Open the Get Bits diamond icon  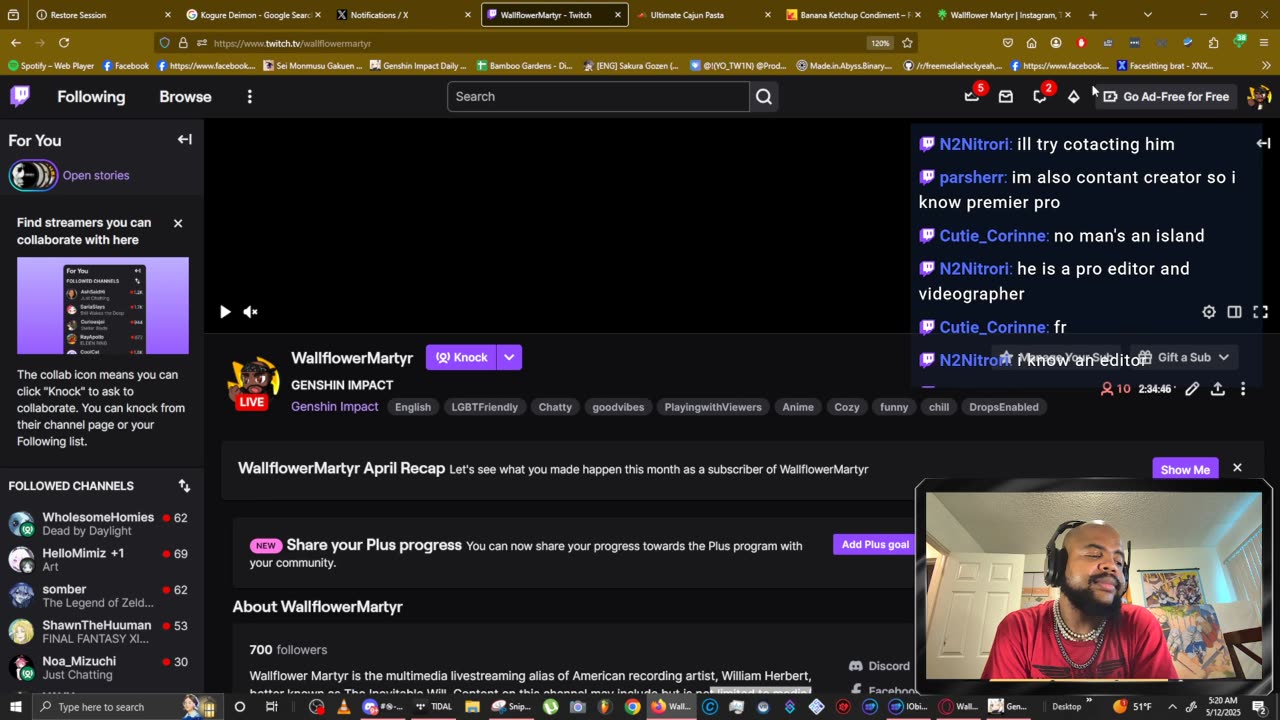point(1073,97)
